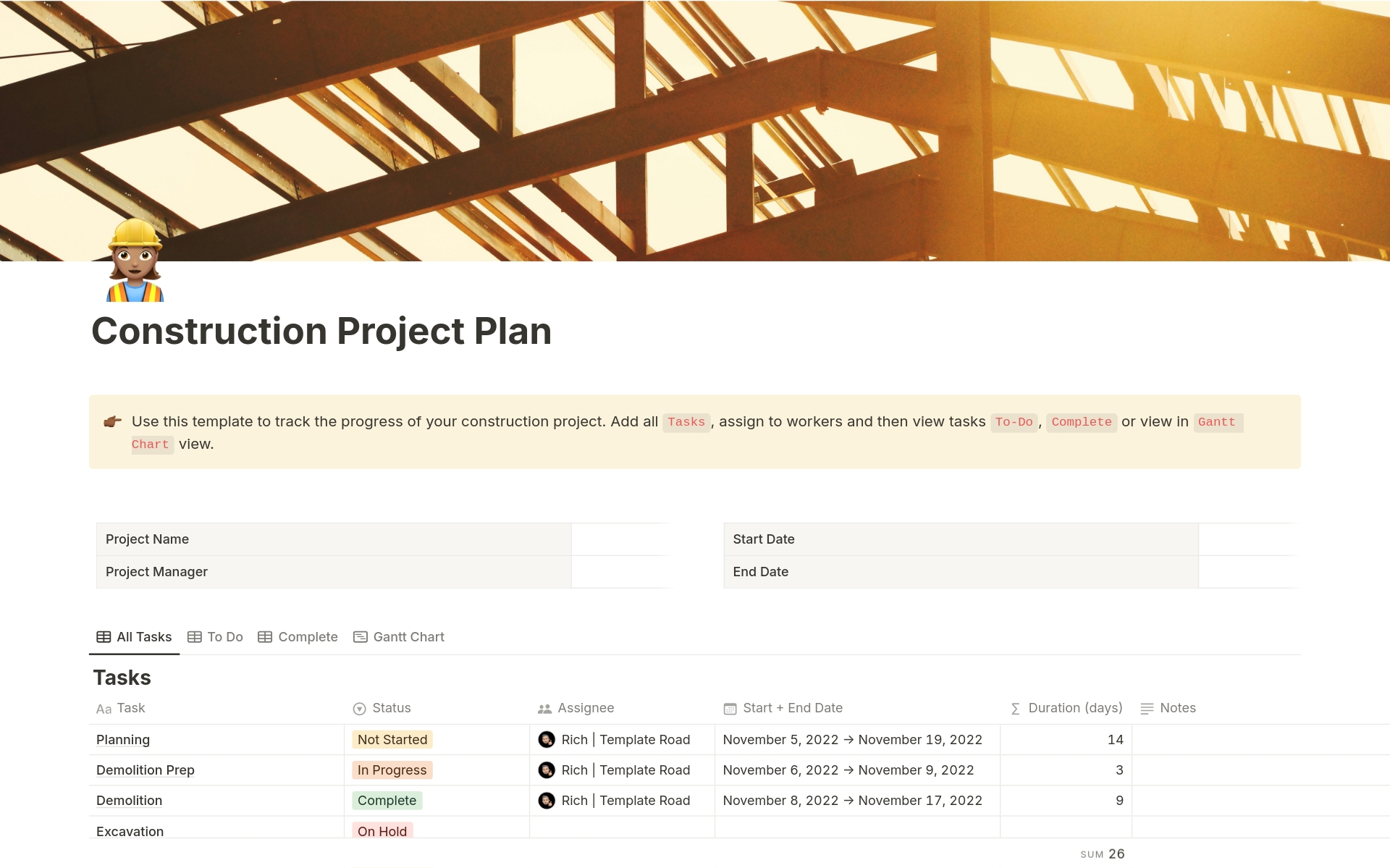1390x868 pixels.
Task: Click the timeline icon beside Gantt Chart
Action: (x=361, y=636)
